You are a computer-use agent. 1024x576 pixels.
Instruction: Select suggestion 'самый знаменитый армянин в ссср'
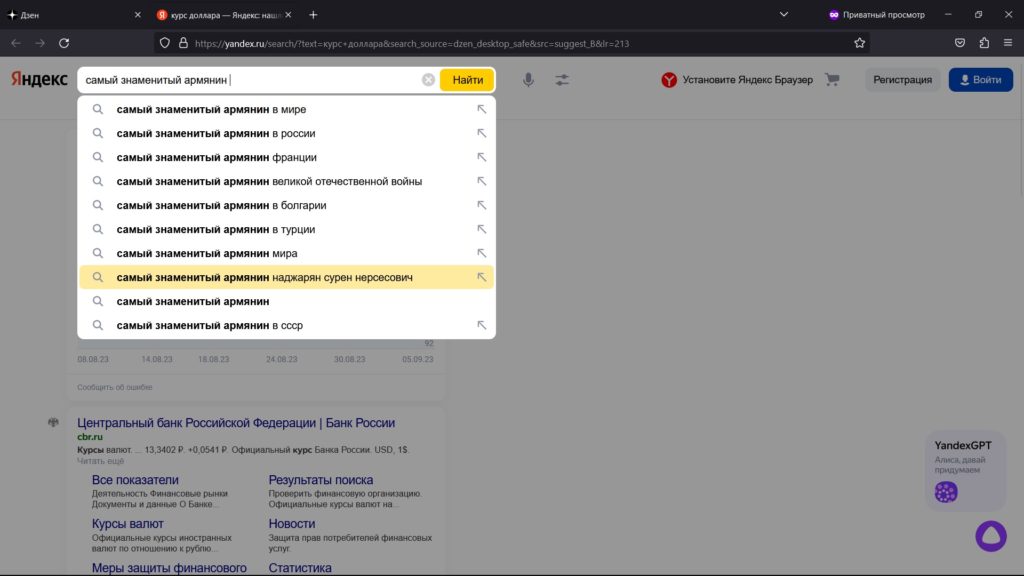(x=286, y=325)
